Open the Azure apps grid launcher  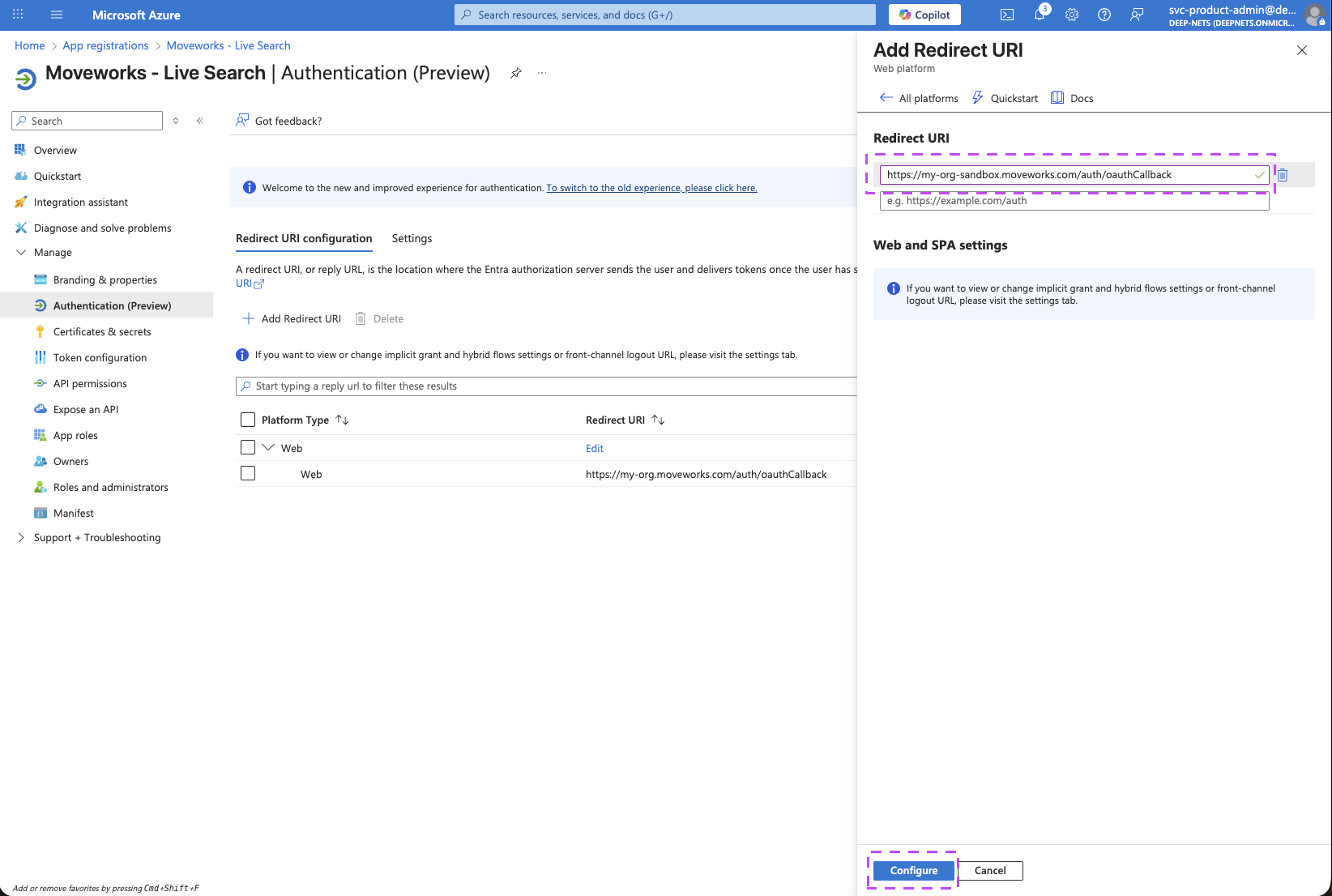click(18, 15)
